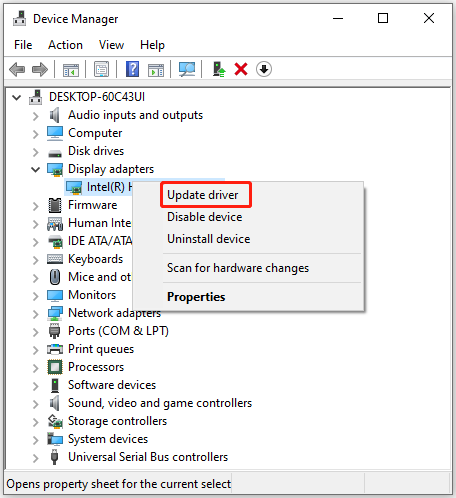Select the Print queues tree item
This screenshot has height=498, width=456.
click(101, 349)
